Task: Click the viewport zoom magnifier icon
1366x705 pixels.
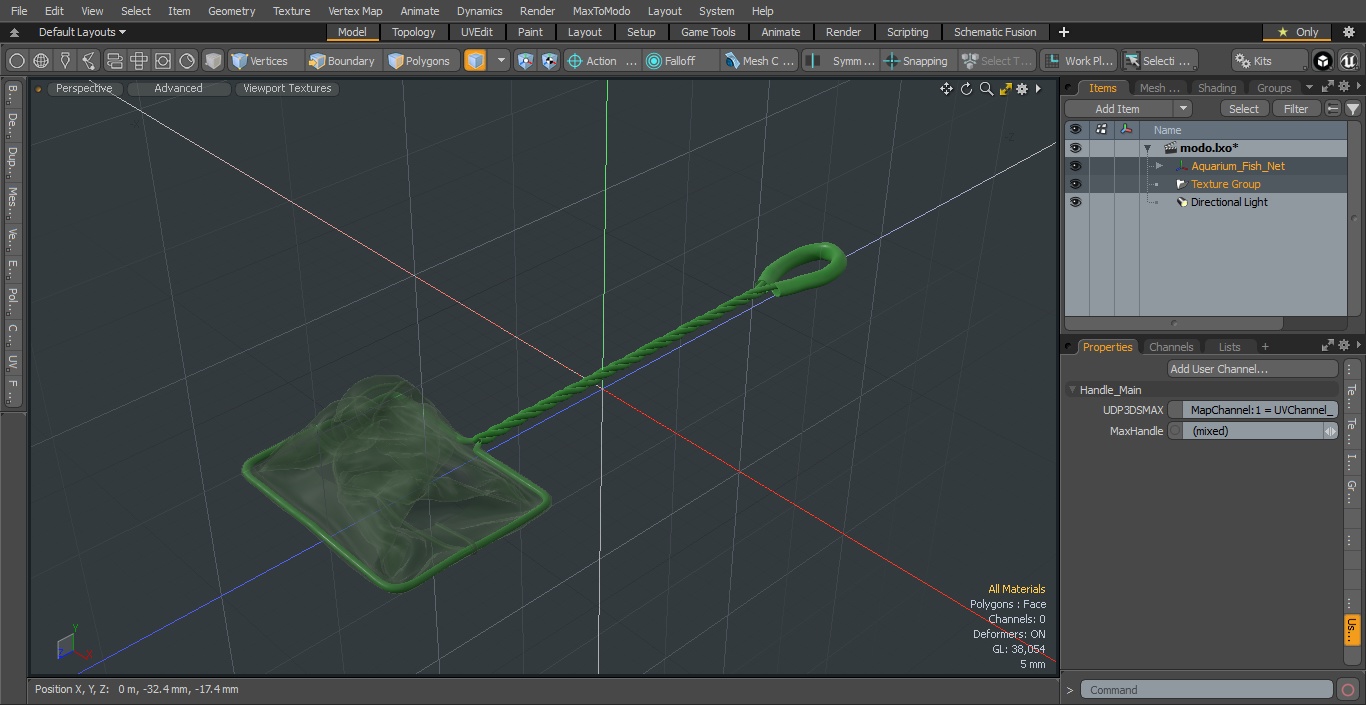Action: pyautogui.click(x=986, y=89)
